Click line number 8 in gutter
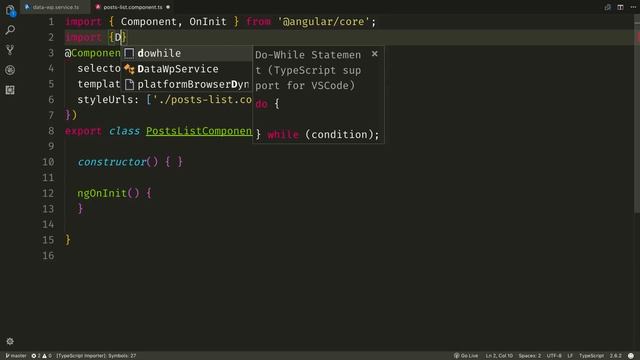640x360 pixels. 51,131
